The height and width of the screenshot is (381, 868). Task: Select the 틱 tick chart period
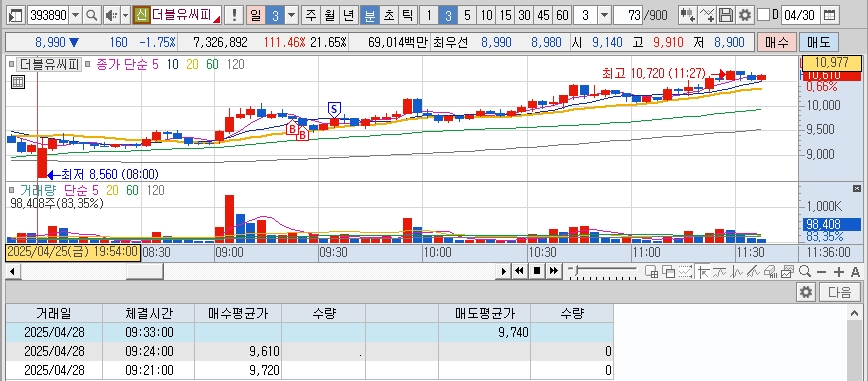coord(407,15)
